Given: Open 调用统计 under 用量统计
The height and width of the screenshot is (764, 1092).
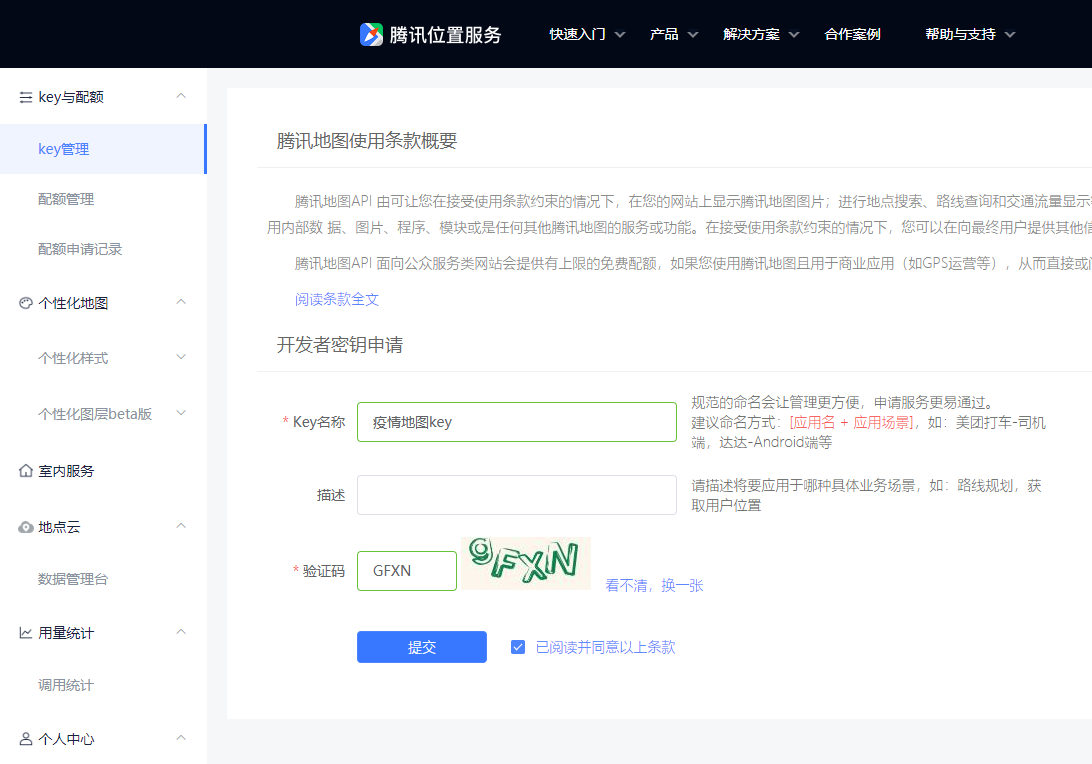Looking at the screenshot, I should (x=65, y=685).
